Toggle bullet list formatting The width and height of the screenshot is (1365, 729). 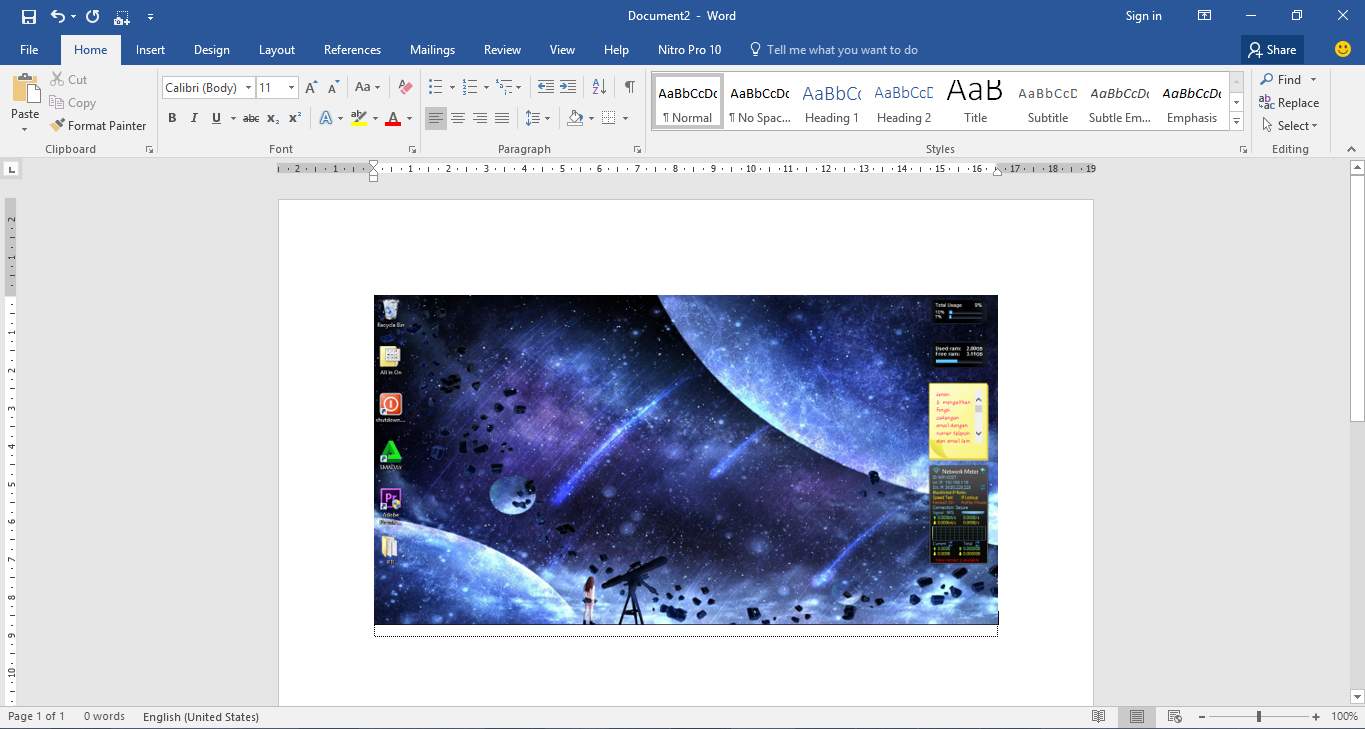pos(434,87)
